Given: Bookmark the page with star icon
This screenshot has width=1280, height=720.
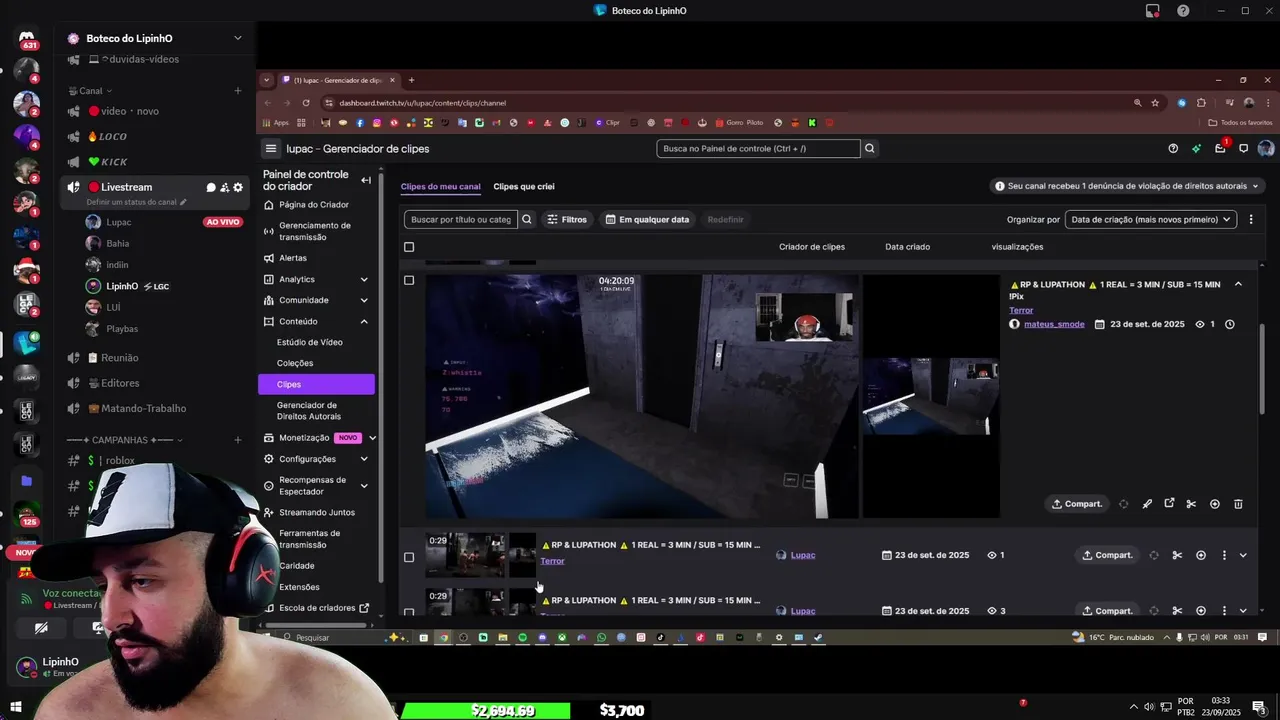Looking at the screenshot, I should click(x=1155, y=103).
